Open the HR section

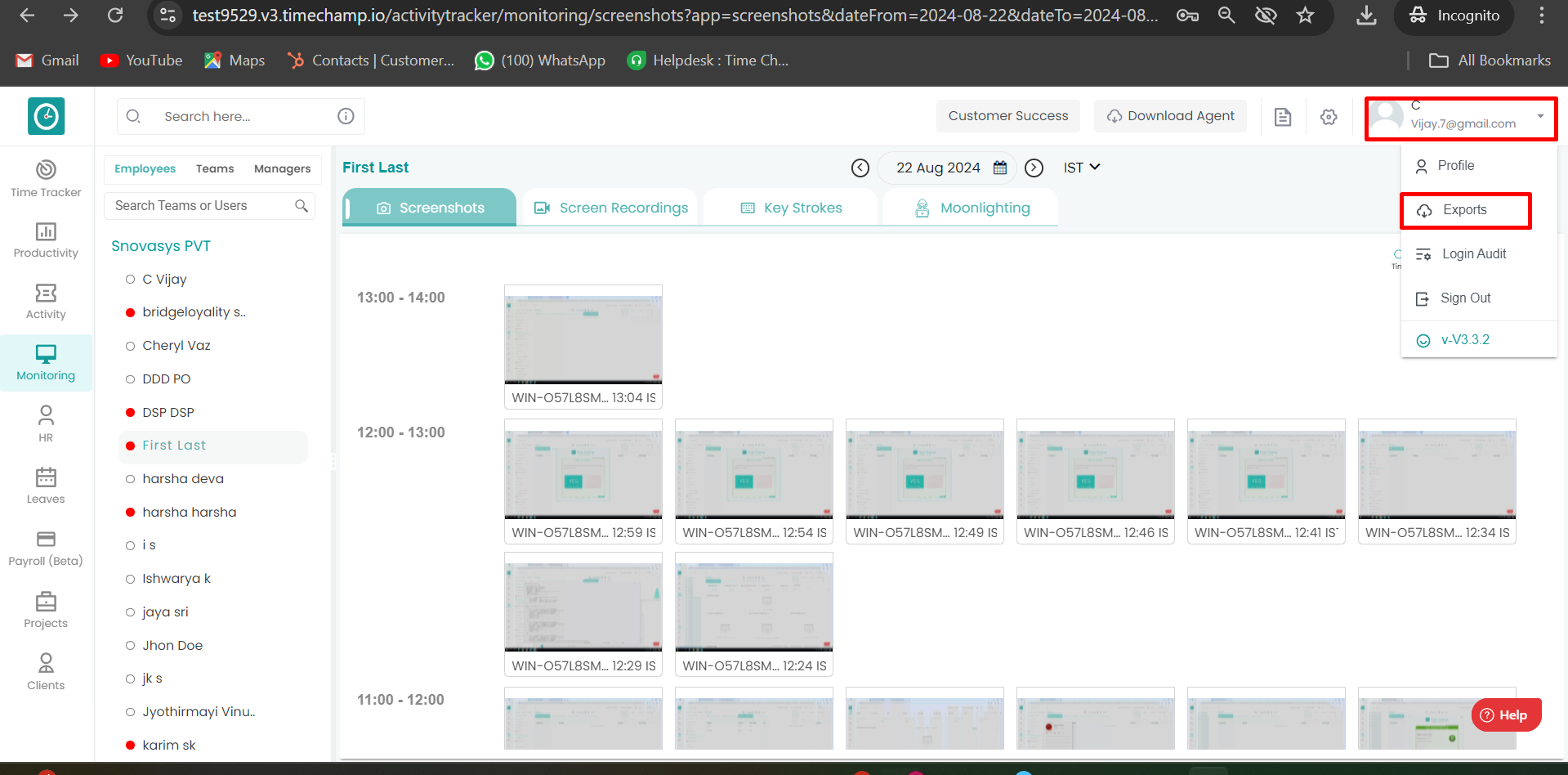pyautogui.click(x=46, y=424)
